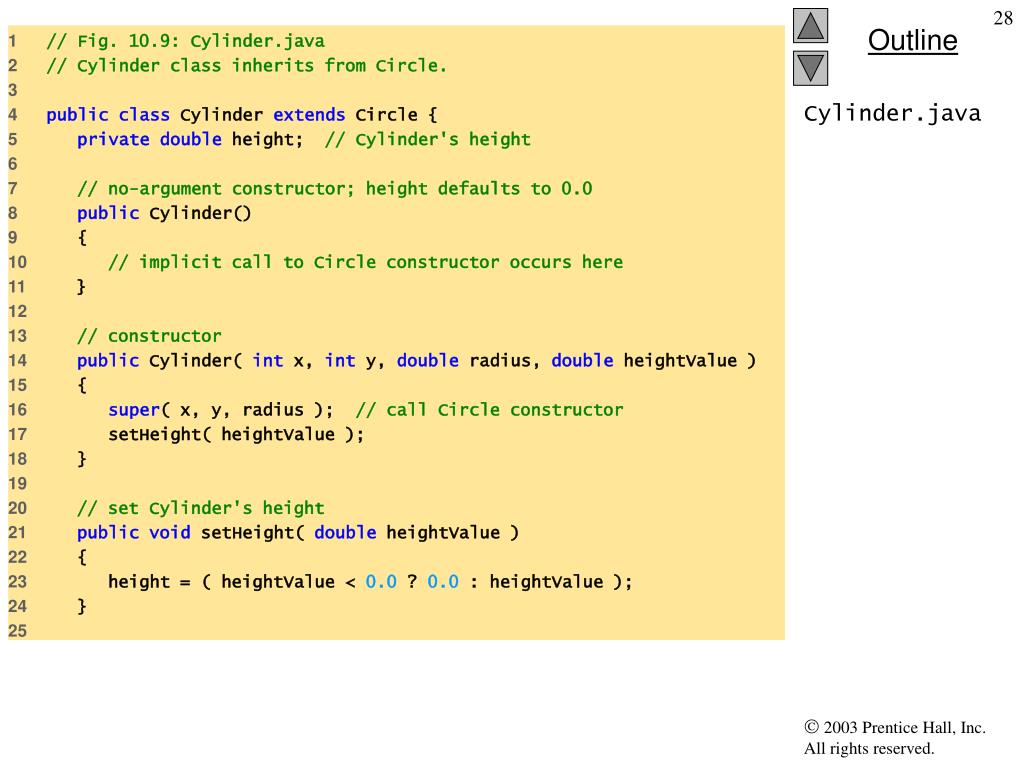Screen dimensions: 1024x768
Task: Click '// call Circle constructor' comment
Action: (x=490, y=410)
